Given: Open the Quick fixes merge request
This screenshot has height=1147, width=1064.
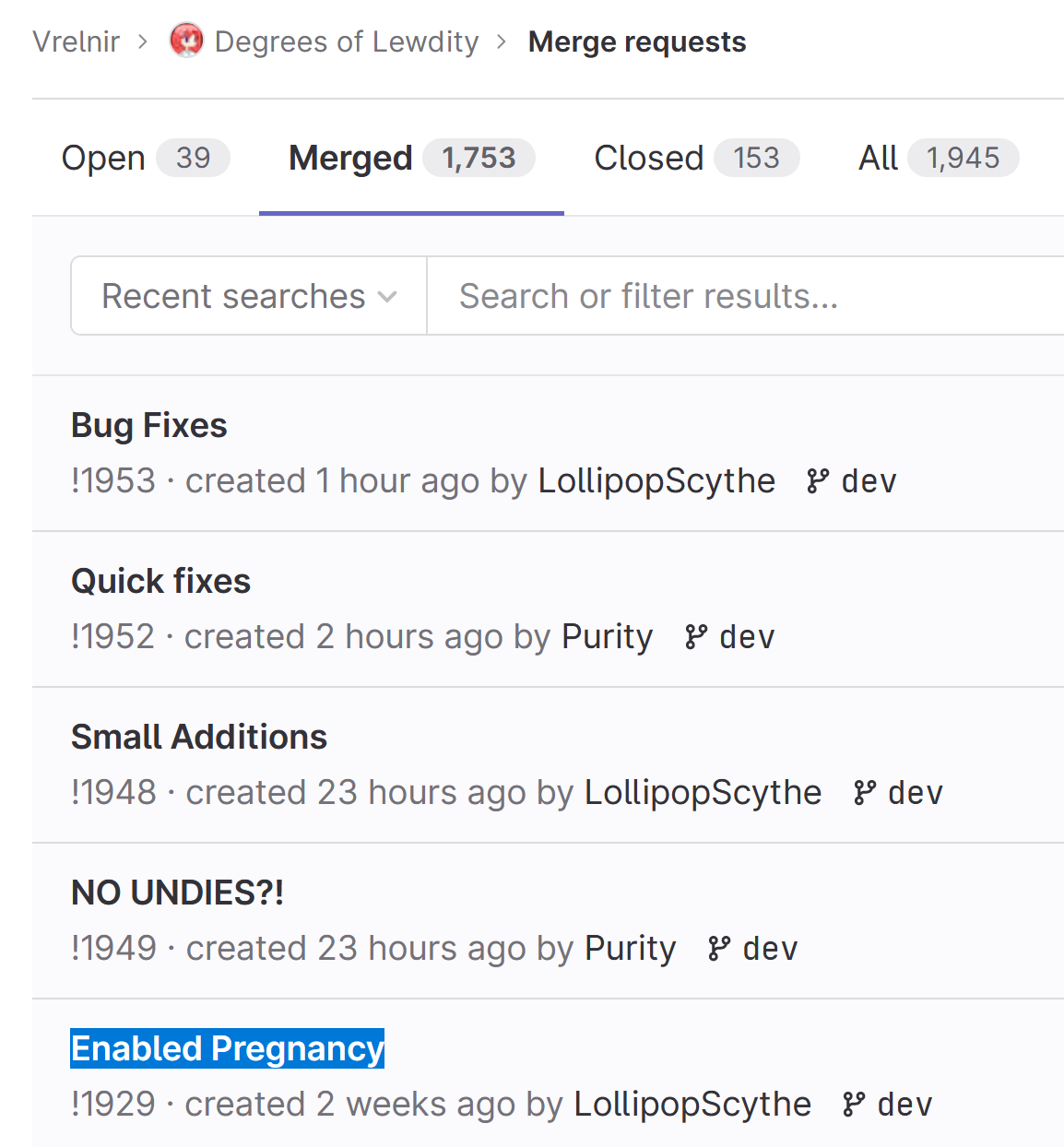Looking at the screenshot, I should click(x=161, y=581).
